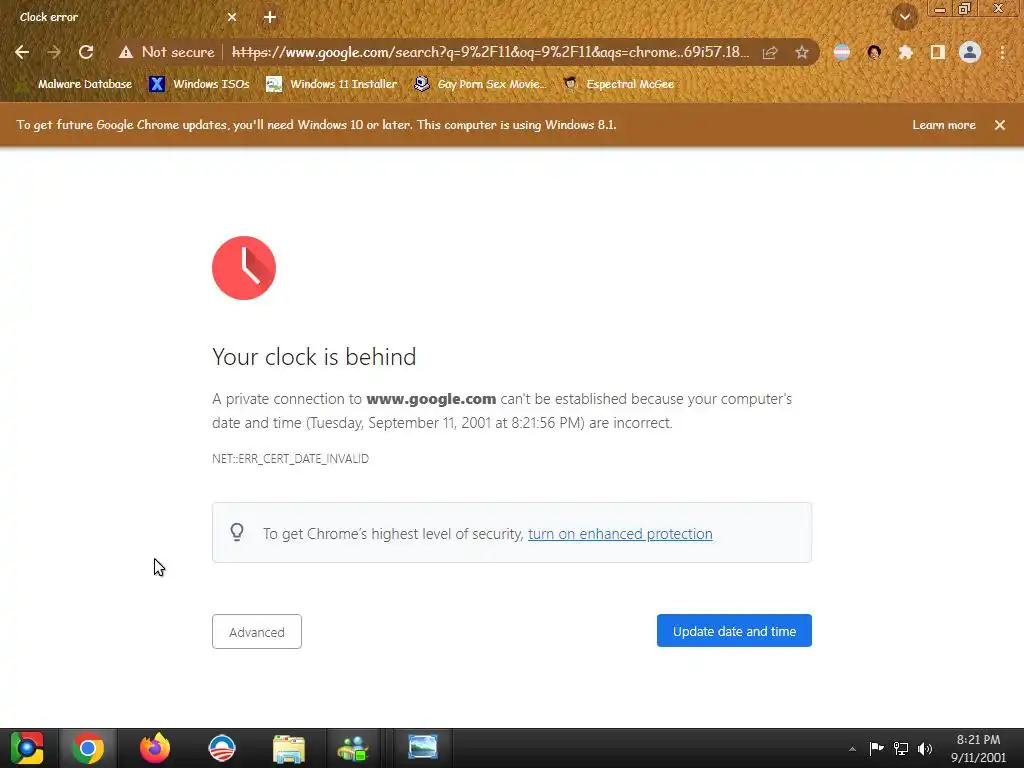Open a new tab with plus button
This screenshot has height=768, width=1024.
pos(270,17)
